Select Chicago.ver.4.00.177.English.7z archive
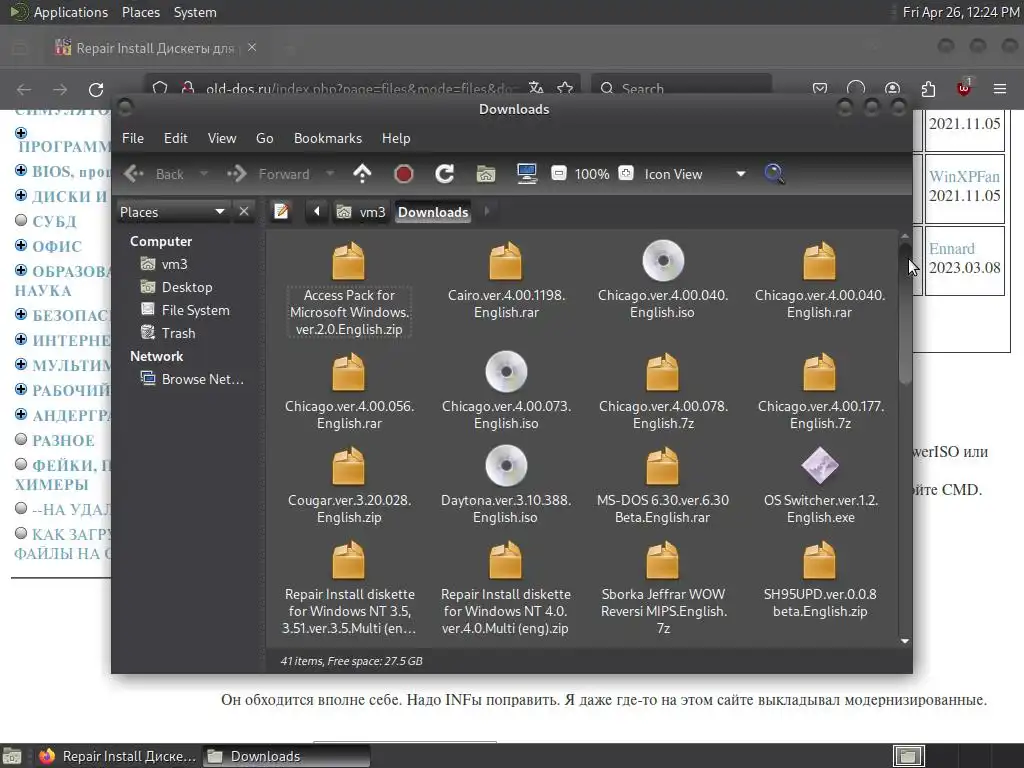Screen dimensions: 1024x768 (x=820, y=391)
